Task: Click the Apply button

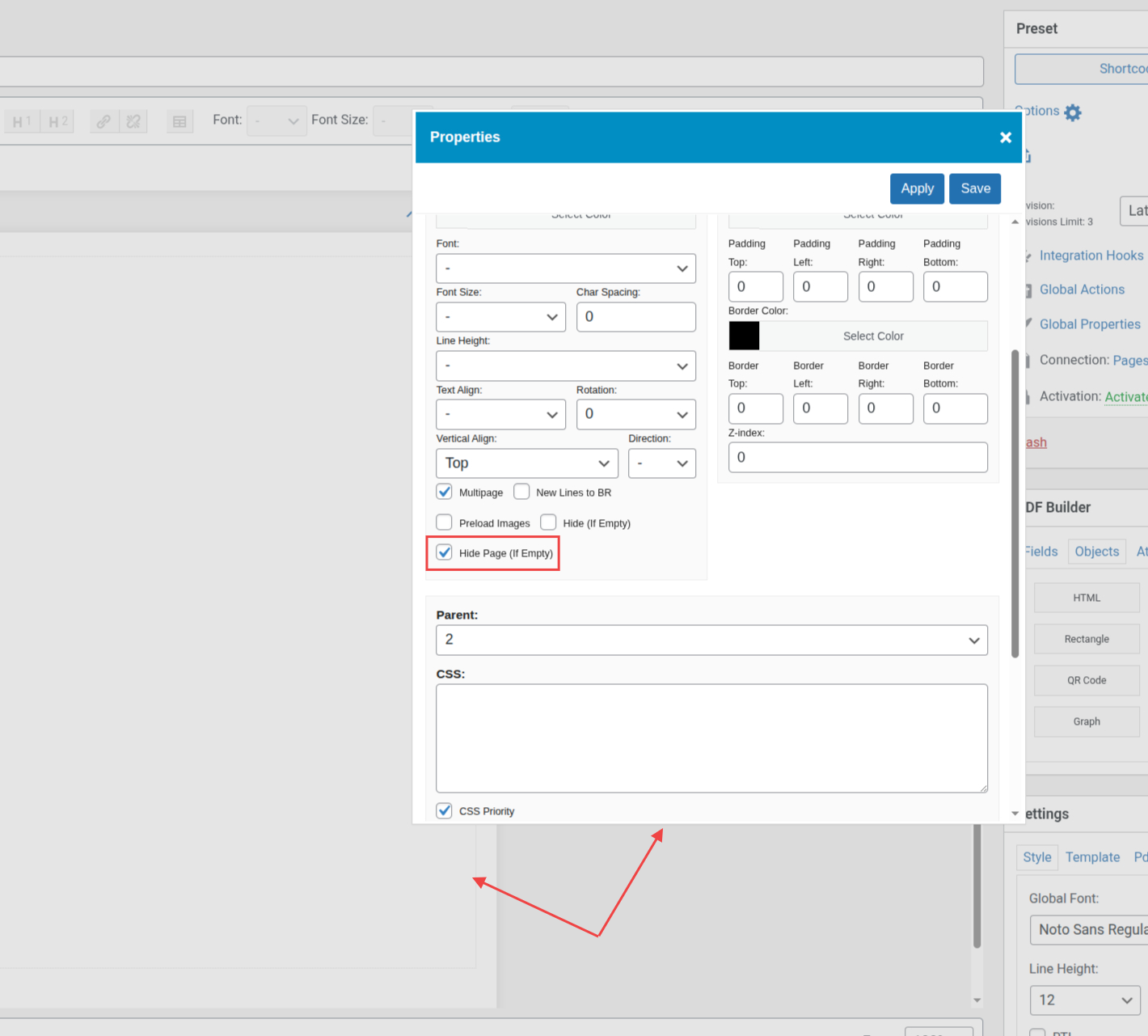Action: [917, 188]
